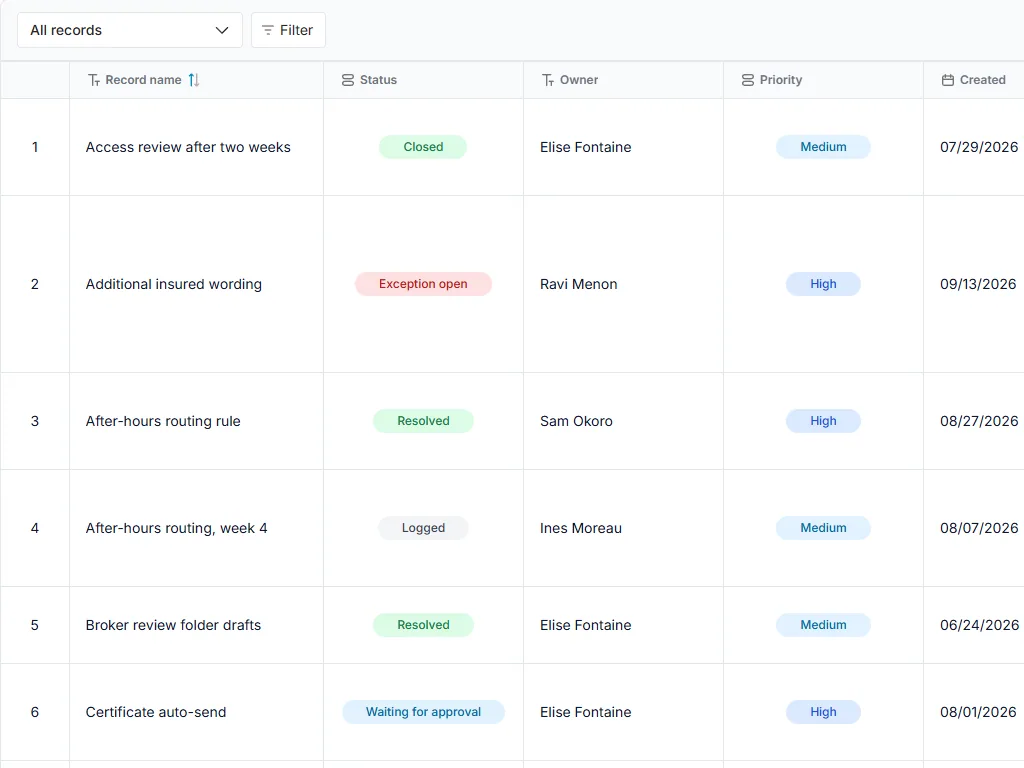The height and width of the screenshot is (768, 1024).
Task: Click Elise Fontaine owner in row 6
Action: pyautogui.click(x=586, y=712)
